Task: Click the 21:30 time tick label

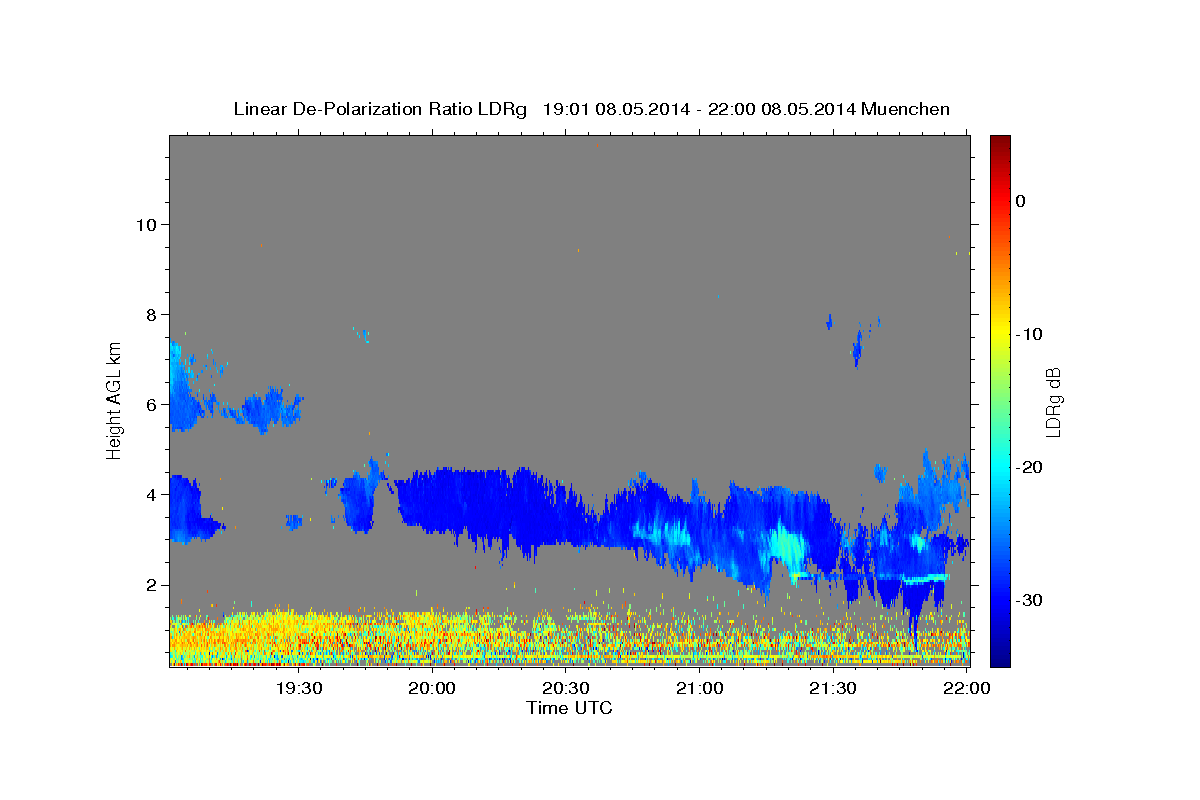Action: 833,688
